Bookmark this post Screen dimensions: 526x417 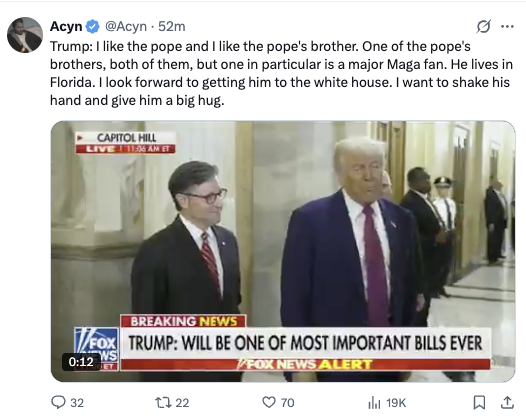click(x=479, y=402)
